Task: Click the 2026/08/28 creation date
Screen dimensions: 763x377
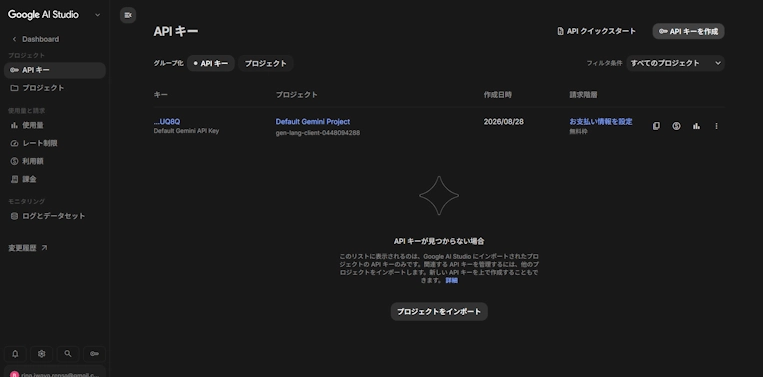Action: pyautogui.click(x=504, y=122)
